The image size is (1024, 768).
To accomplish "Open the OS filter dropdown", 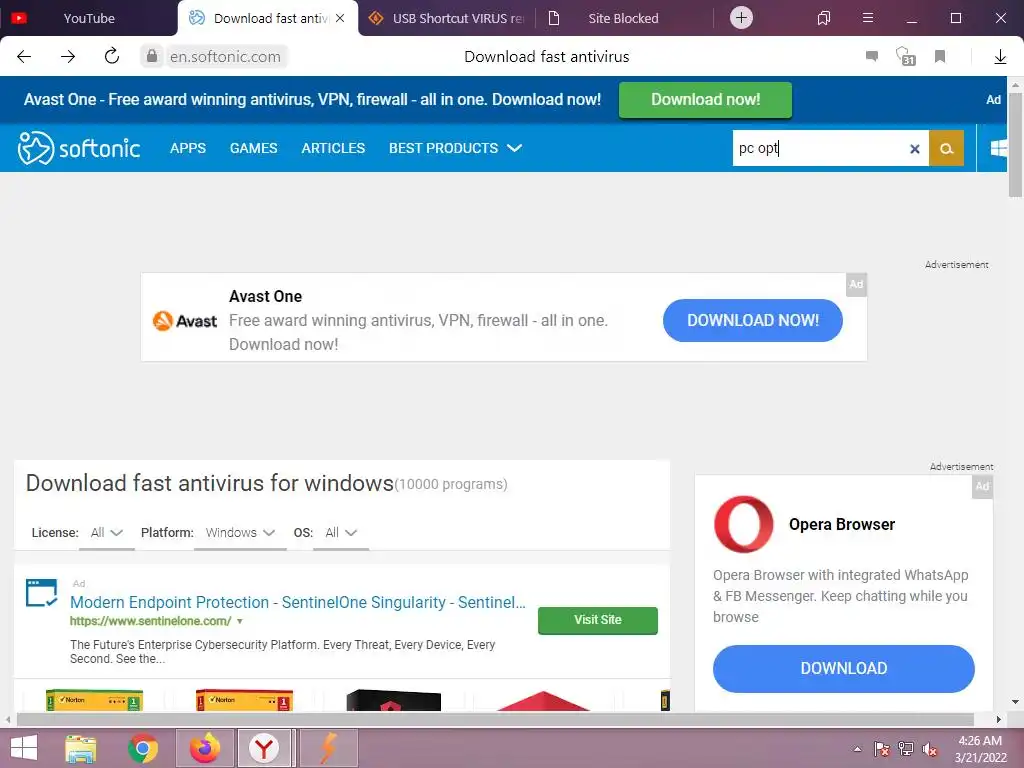I will (341, 533).
